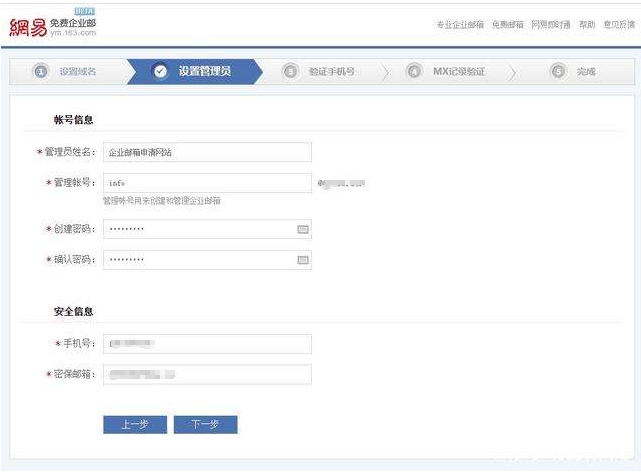Click keyboard icon in 确认密码 field
641x473 pixels.
click(302, 260)
